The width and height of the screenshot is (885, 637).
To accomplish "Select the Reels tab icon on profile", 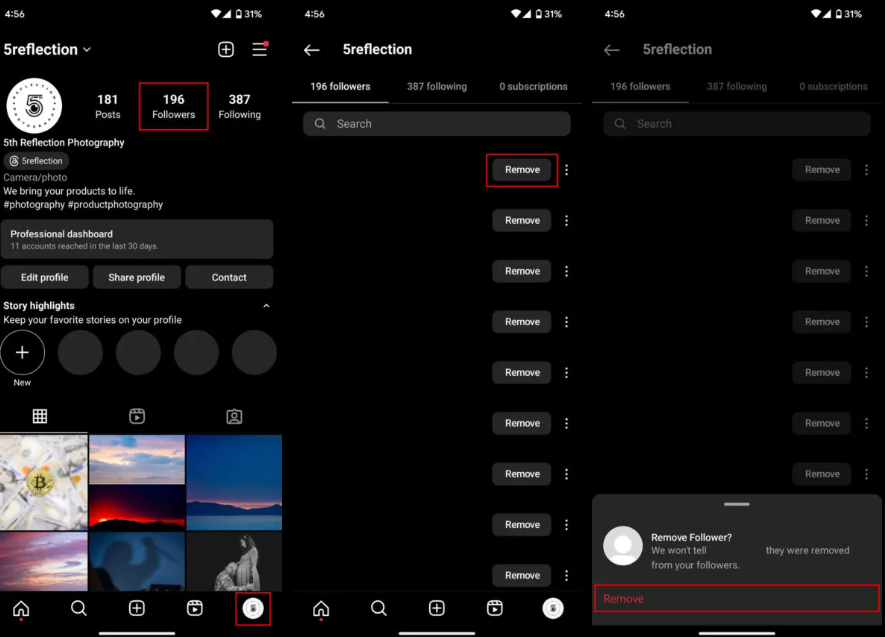I will pyautogui.click(x=137, y=416).
